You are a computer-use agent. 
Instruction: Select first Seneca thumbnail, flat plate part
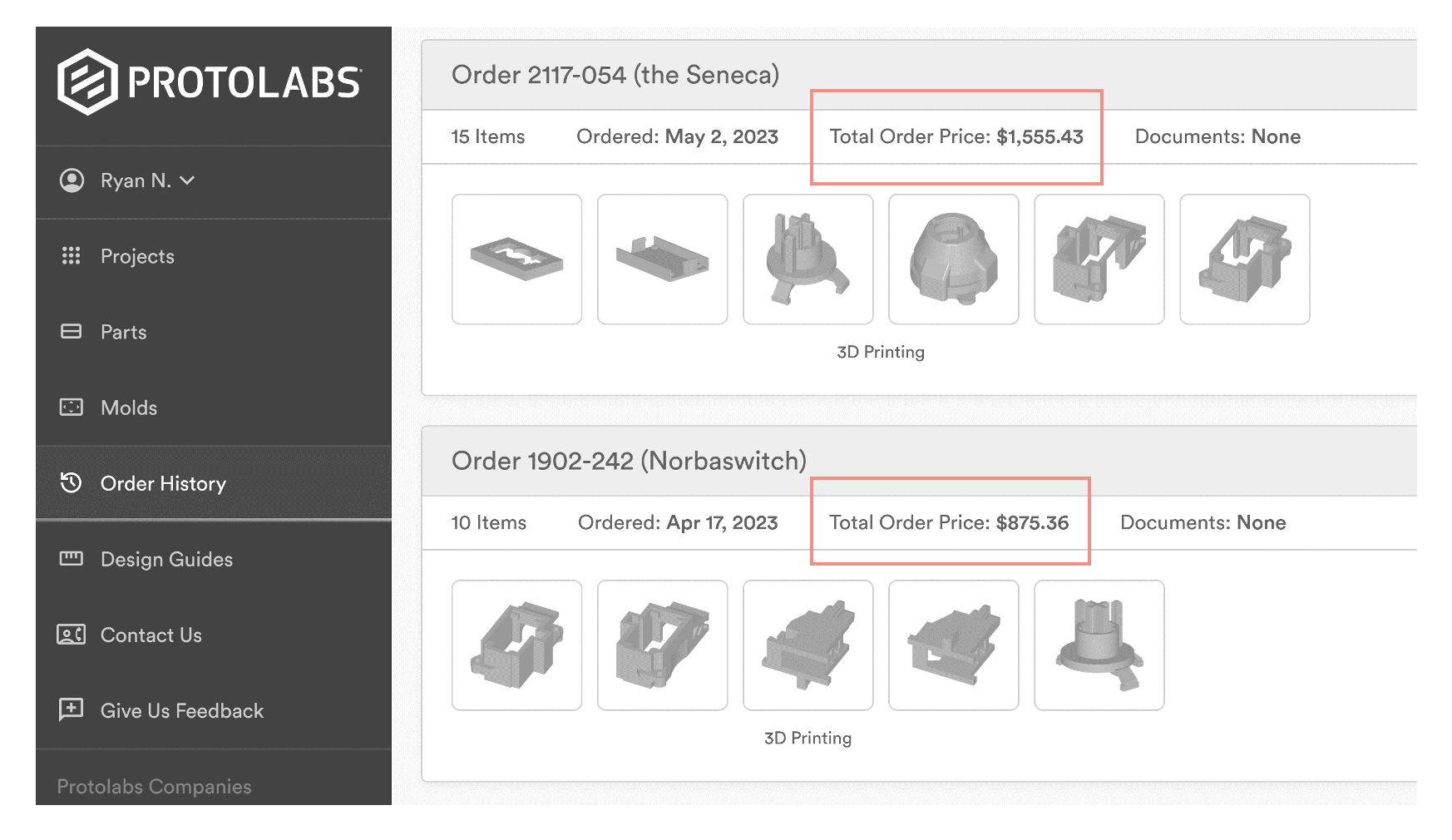[517, 259]
